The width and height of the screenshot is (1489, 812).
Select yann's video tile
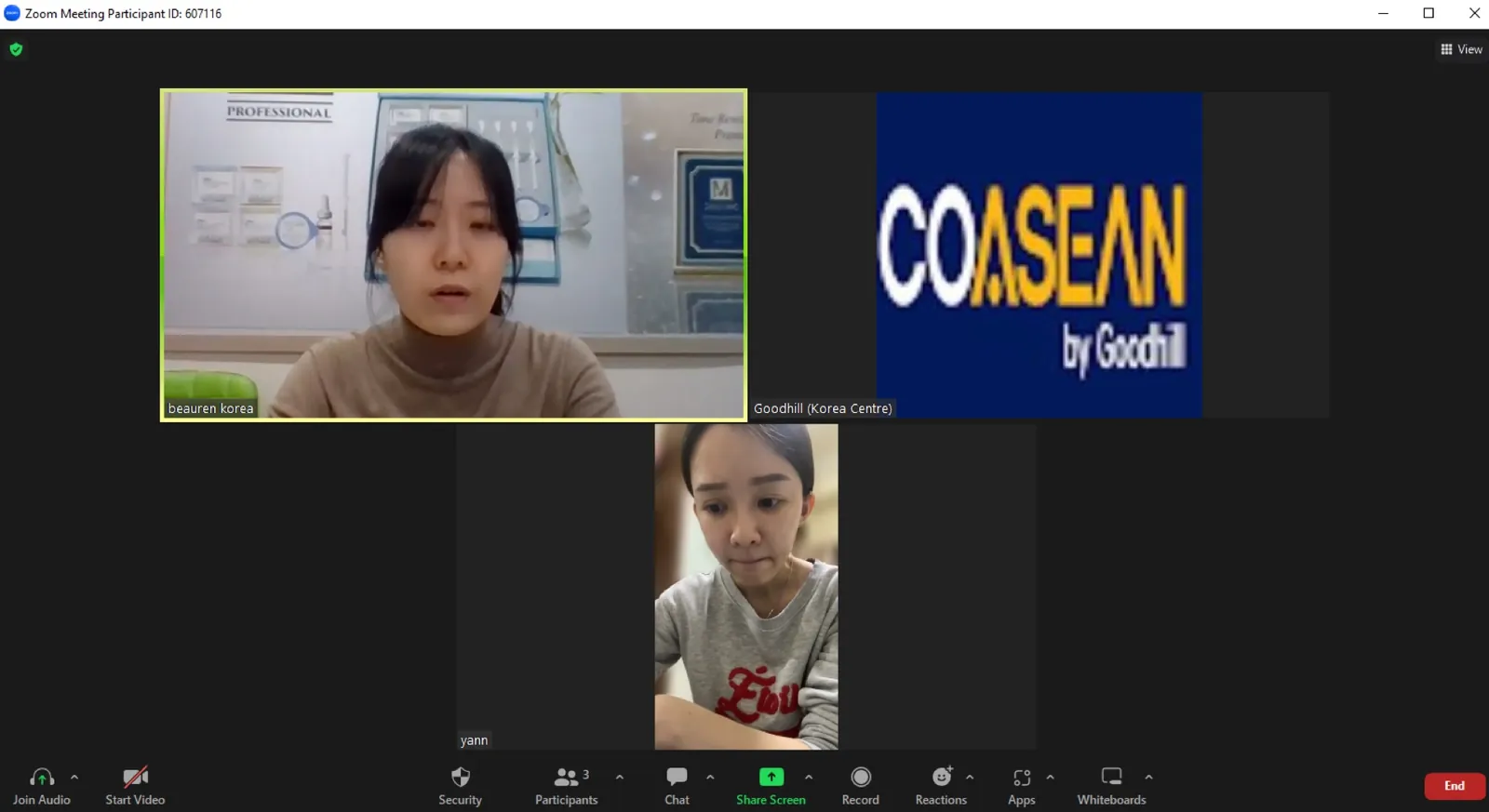pos(746,587)
